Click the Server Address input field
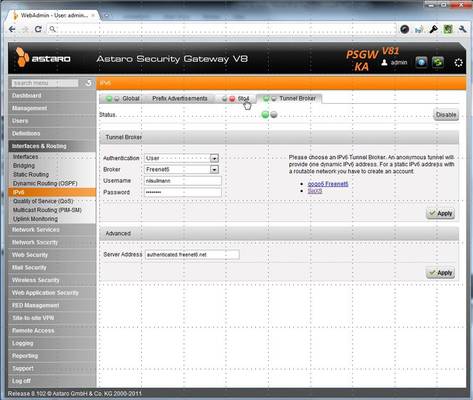Viewport: 473px width, 400px height. click(192, 255)
